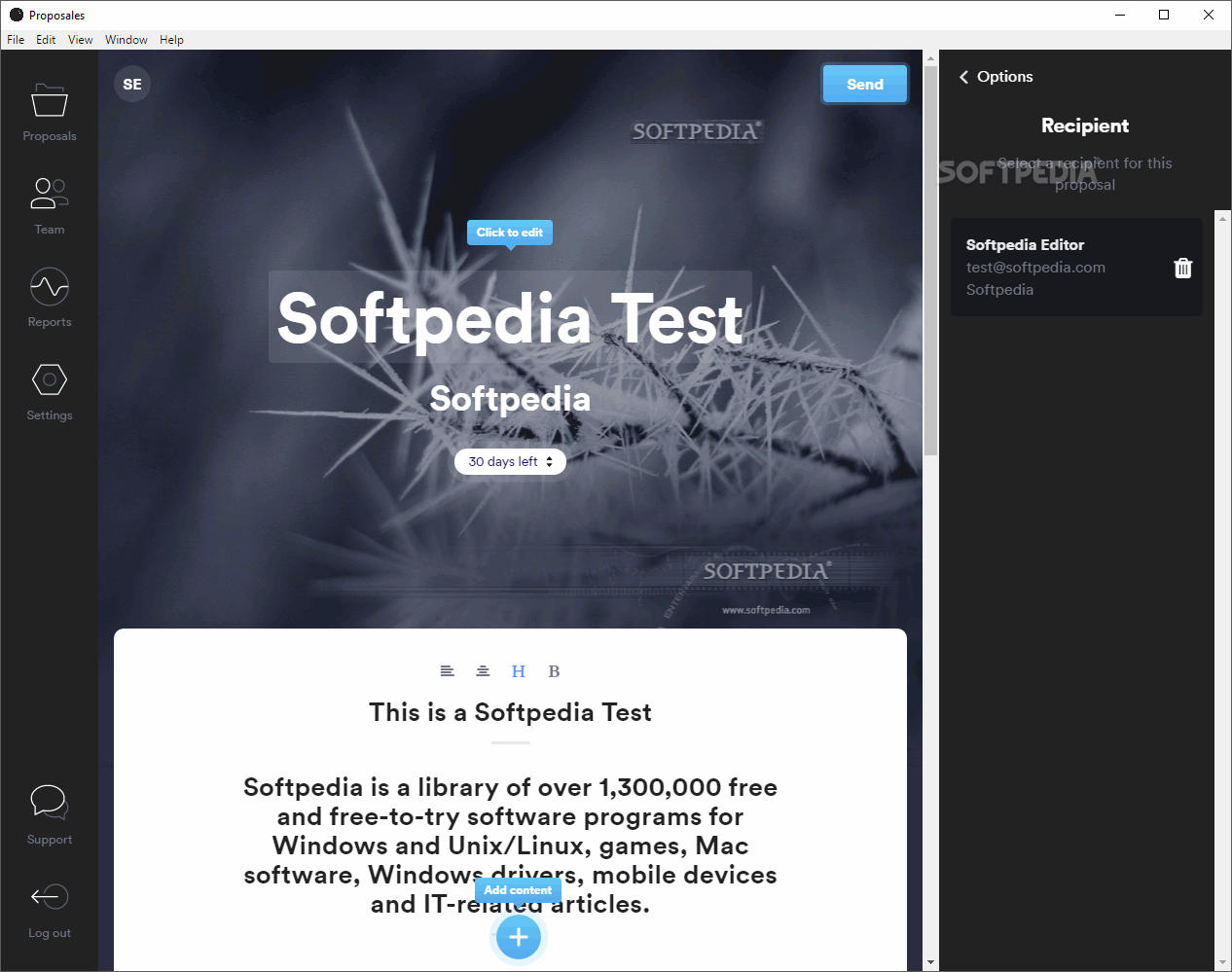This screenshot has width=1232, height=972.
Task: Delete the Softpedia Editor recipient
Action: tap(1182, 268)
